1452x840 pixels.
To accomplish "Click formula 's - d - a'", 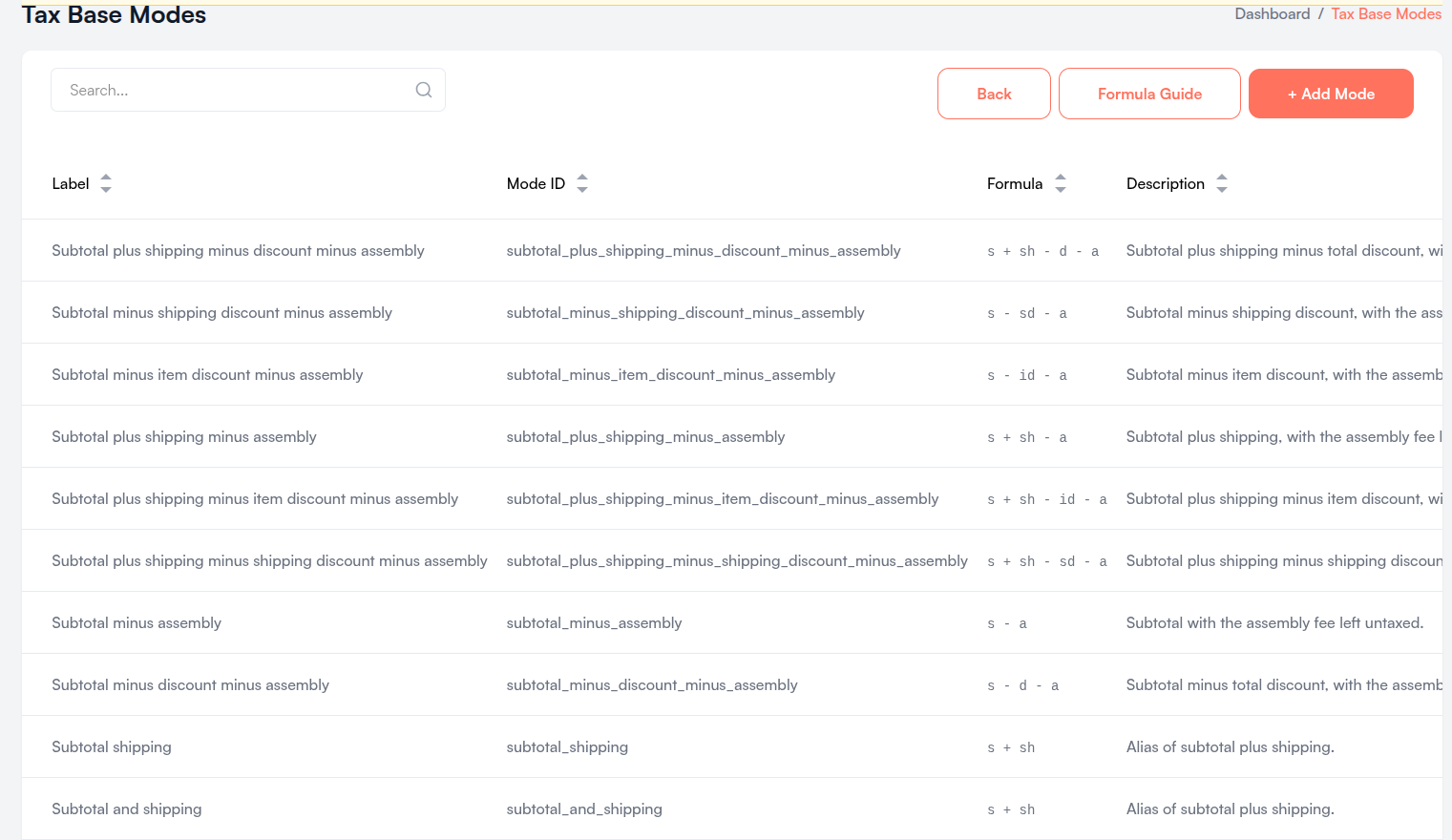I will click(1023, 685).
